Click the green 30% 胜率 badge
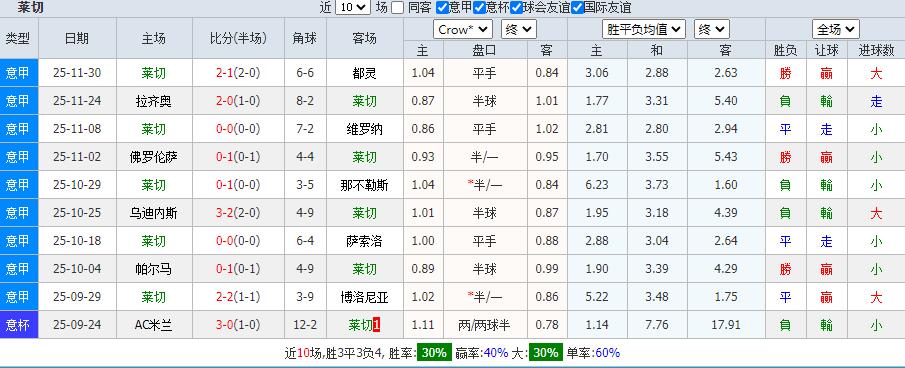The height and width of the screenshot is (368, 905). [434, 352]
